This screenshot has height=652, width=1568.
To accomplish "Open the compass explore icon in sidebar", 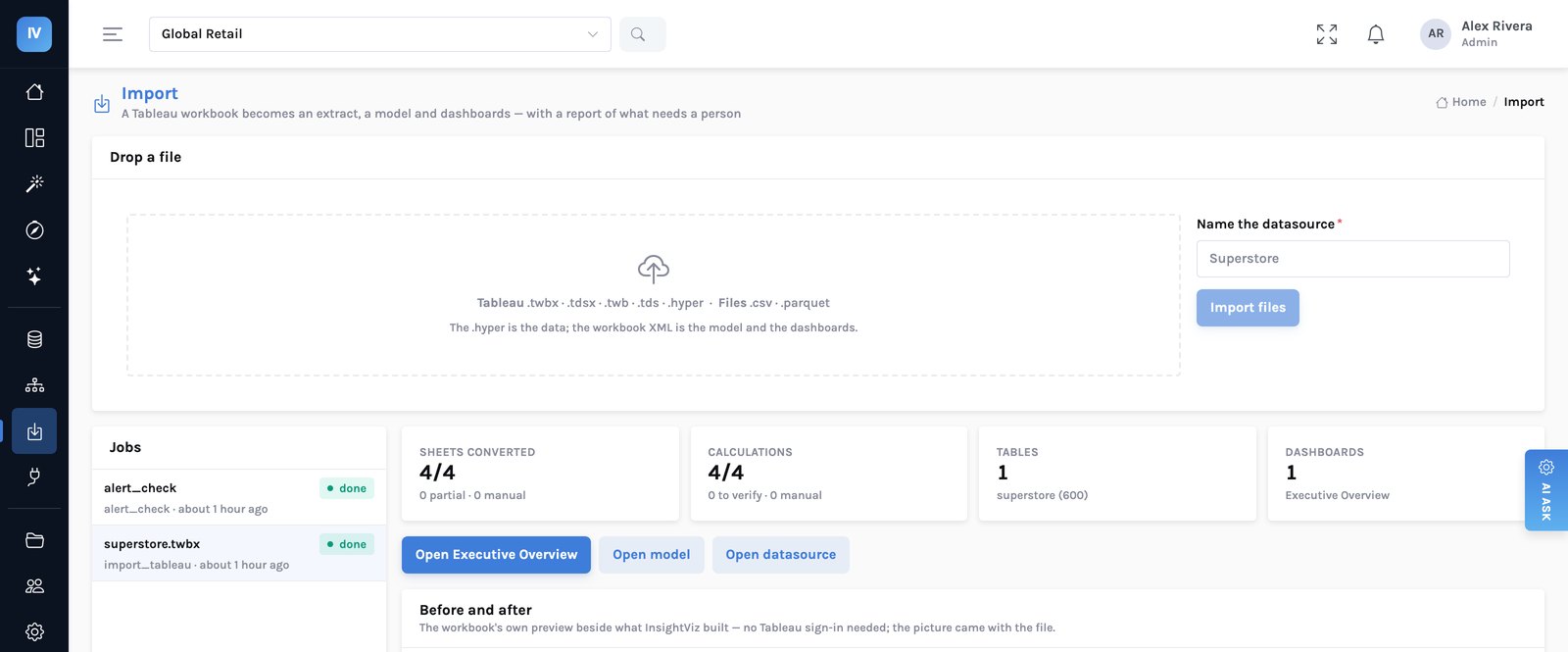I will click(x=34, y=230).
